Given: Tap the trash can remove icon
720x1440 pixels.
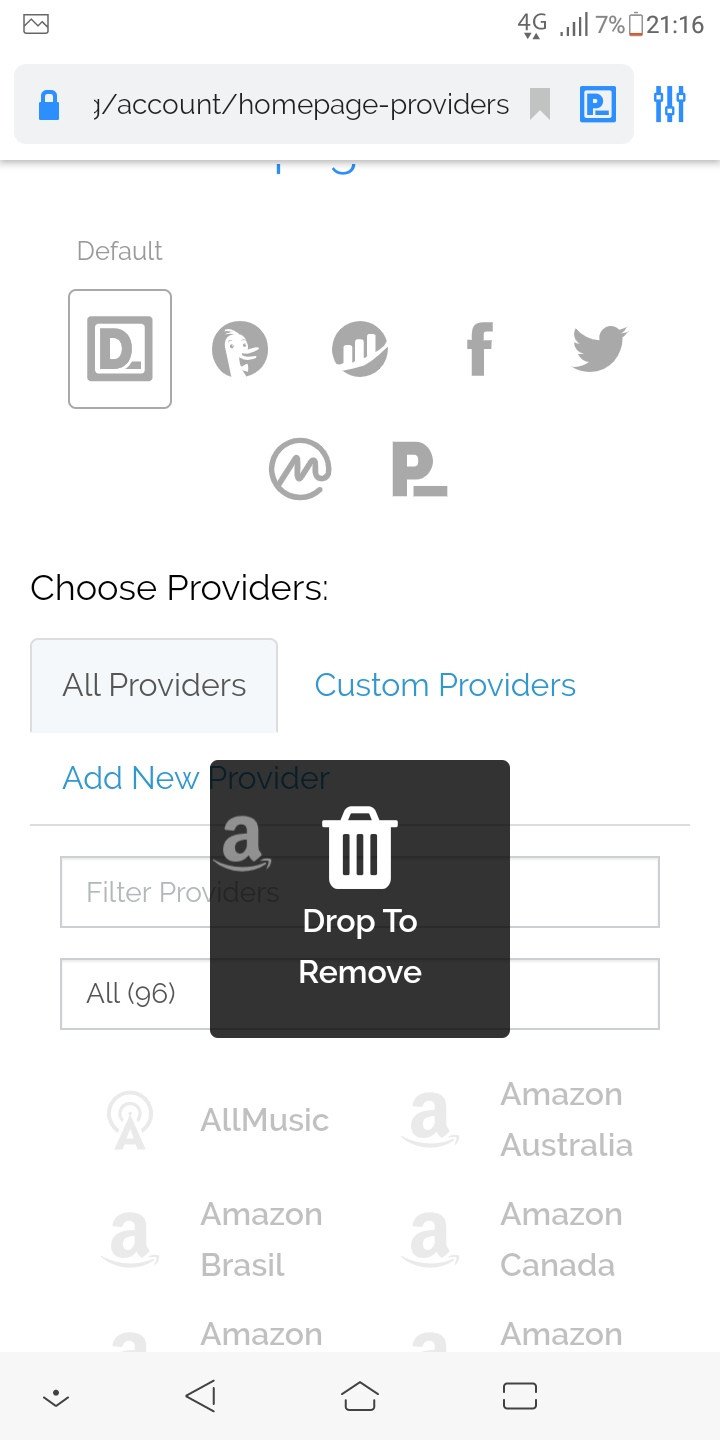Looking at the screenshot, I should point(360,848).
